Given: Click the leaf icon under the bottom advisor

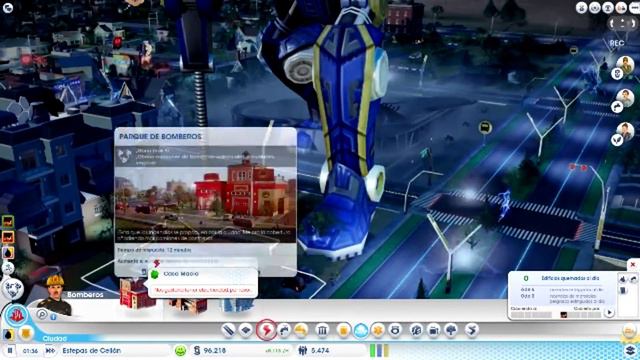Looking at the screenshot, I should coord(617,140).
